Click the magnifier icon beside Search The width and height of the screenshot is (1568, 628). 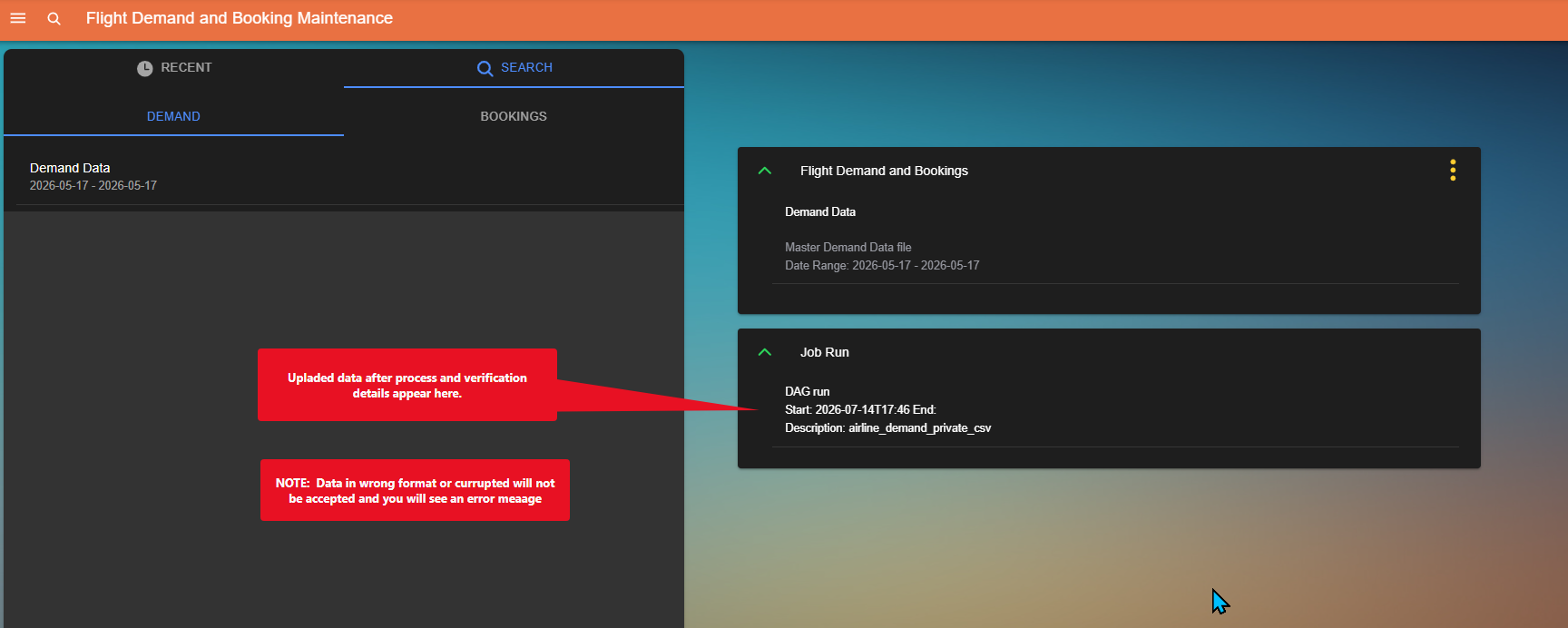pyautogui.click(x=485, y=68)
